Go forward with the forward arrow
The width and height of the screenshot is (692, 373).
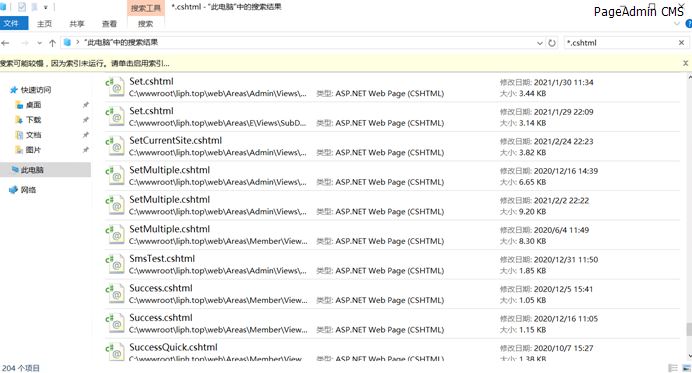tap(25, 43)
